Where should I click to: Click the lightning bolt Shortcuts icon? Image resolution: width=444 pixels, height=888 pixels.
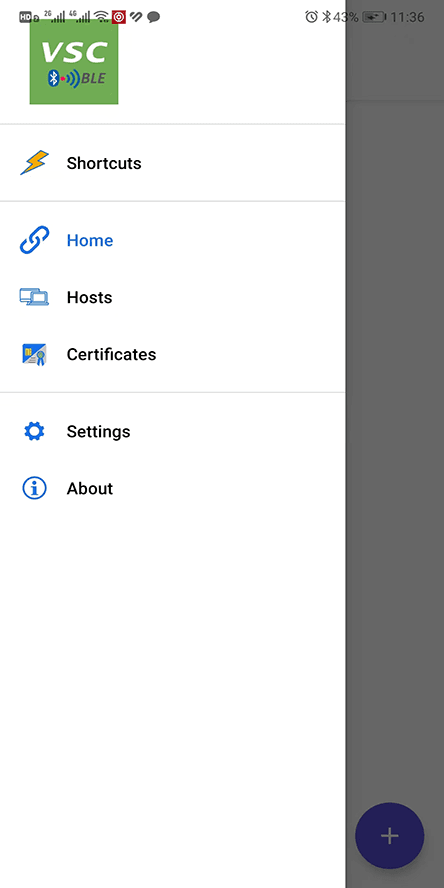coord(35,163)
